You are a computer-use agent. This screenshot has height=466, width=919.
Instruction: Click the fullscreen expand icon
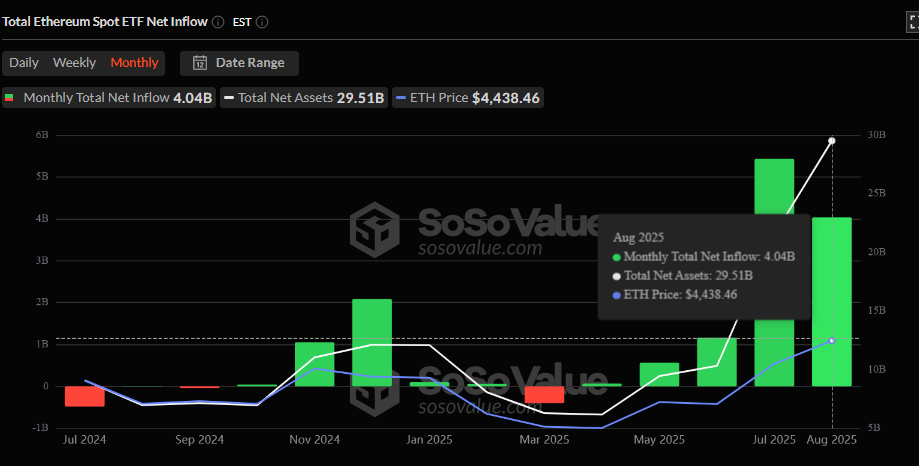906,21
